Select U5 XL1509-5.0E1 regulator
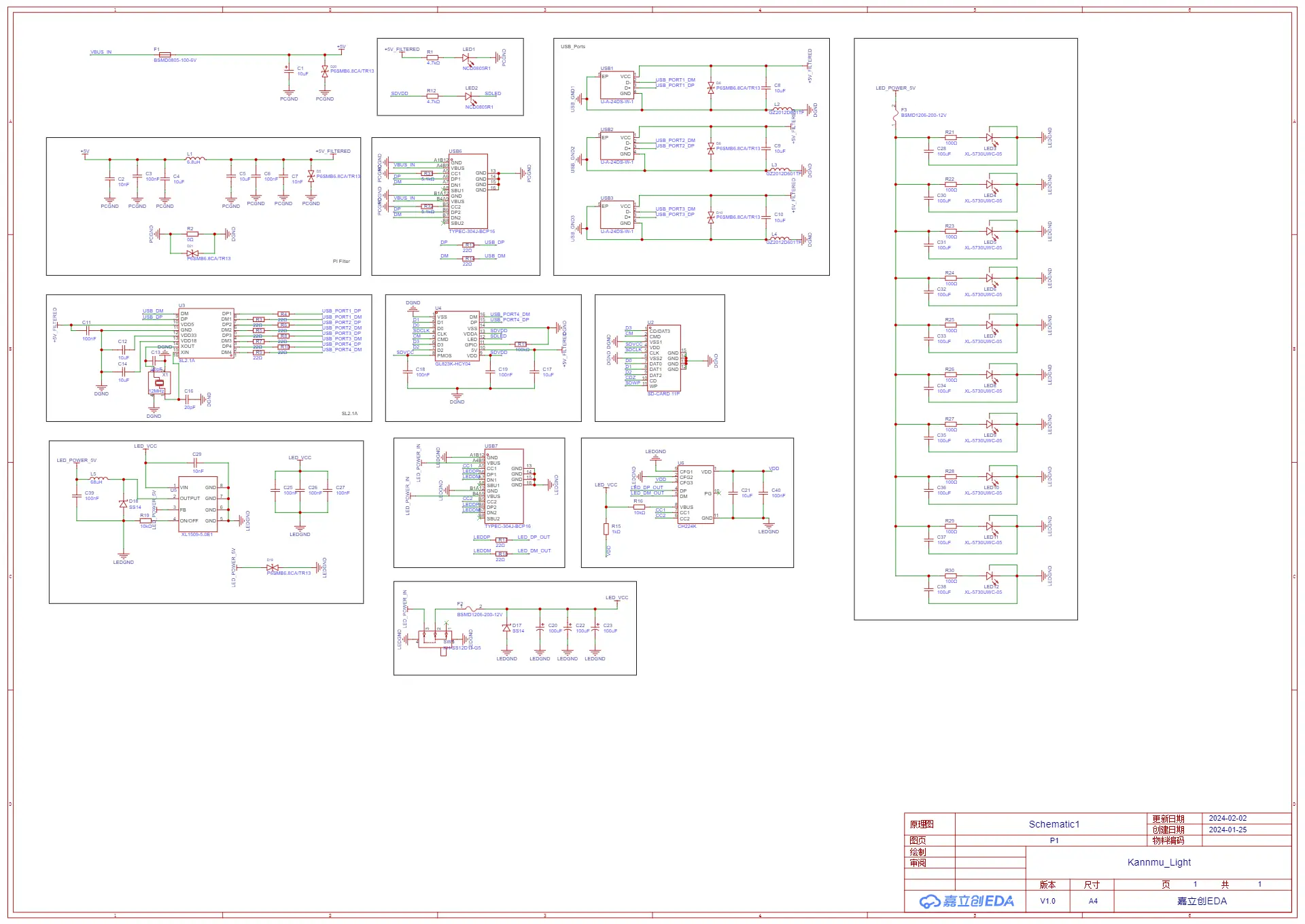The image size is (1305, 924). 198,504
